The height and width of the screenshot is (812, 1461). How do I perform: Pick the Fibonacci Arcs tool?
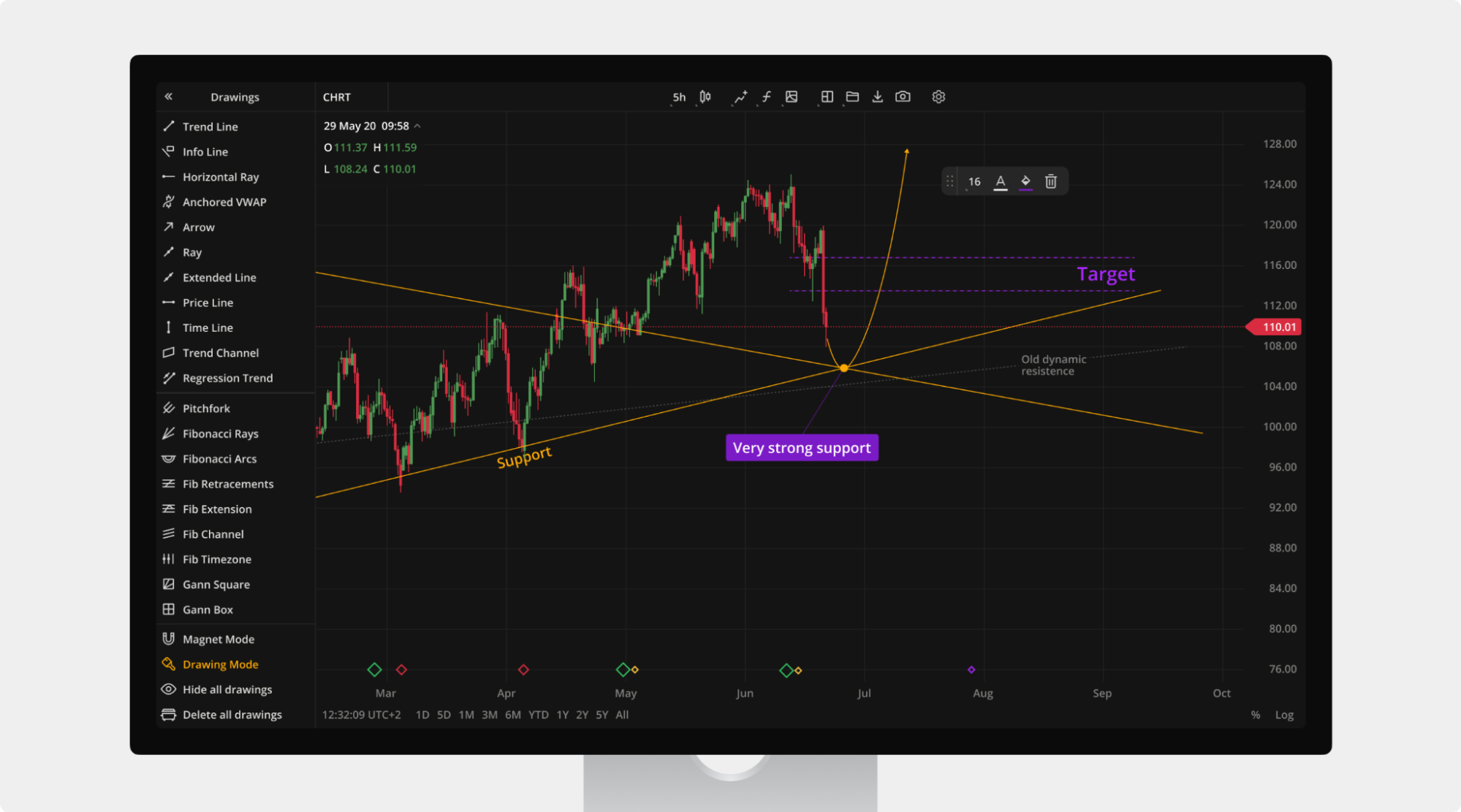[x=219, y=459]
